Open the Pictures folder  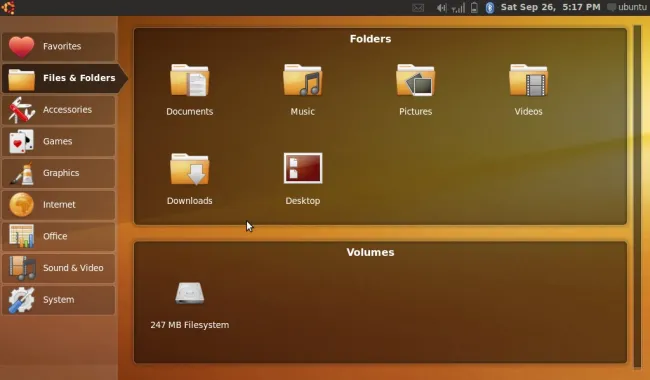pos(415,80)
